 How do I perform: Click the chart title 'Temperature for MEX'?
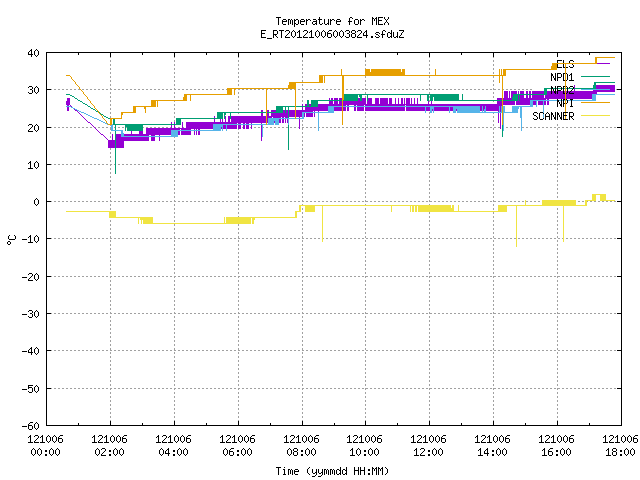pos(332,21)
